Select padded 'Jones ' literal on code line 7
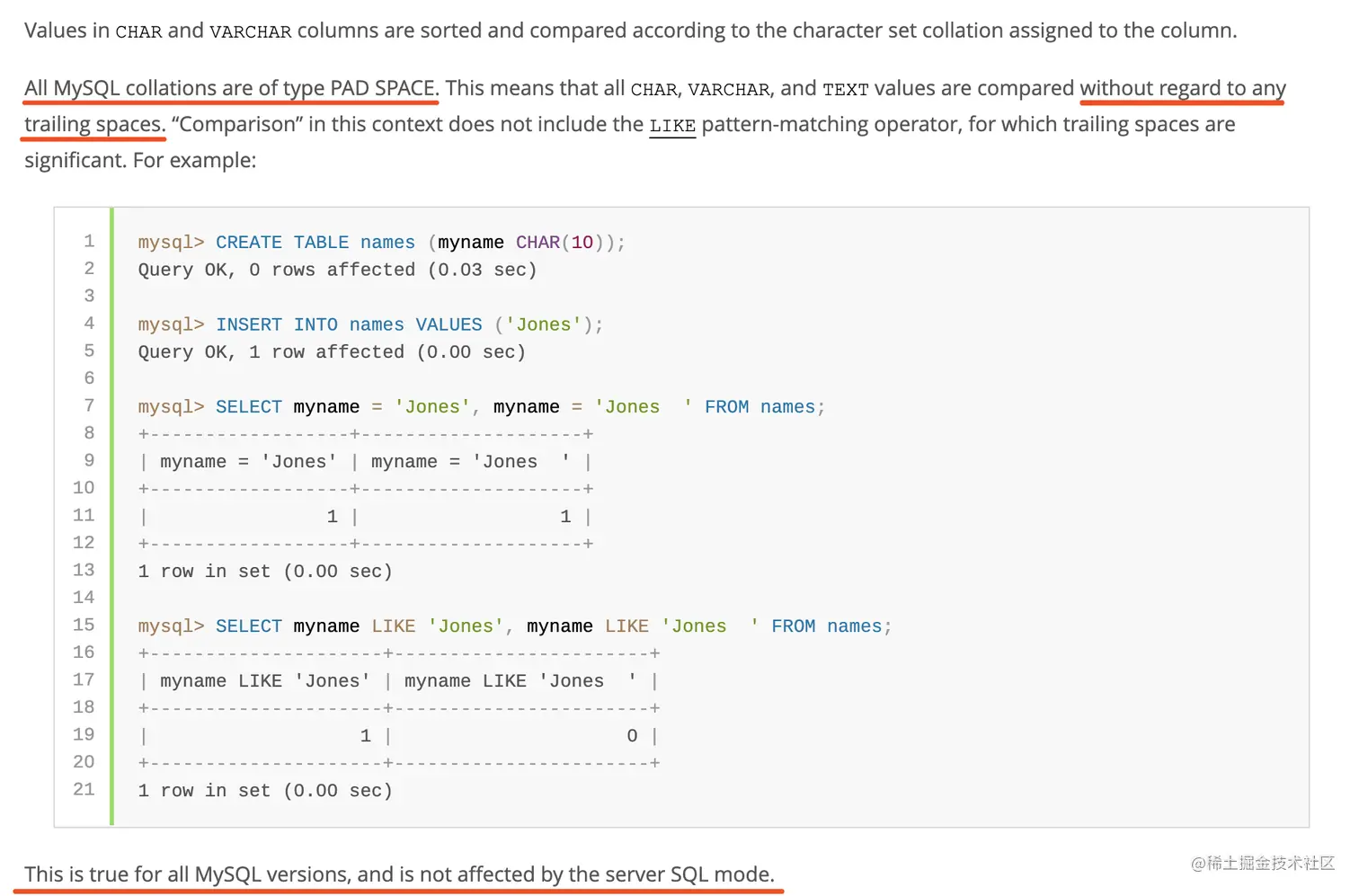 pyautogui.click(x=644, y=407)
